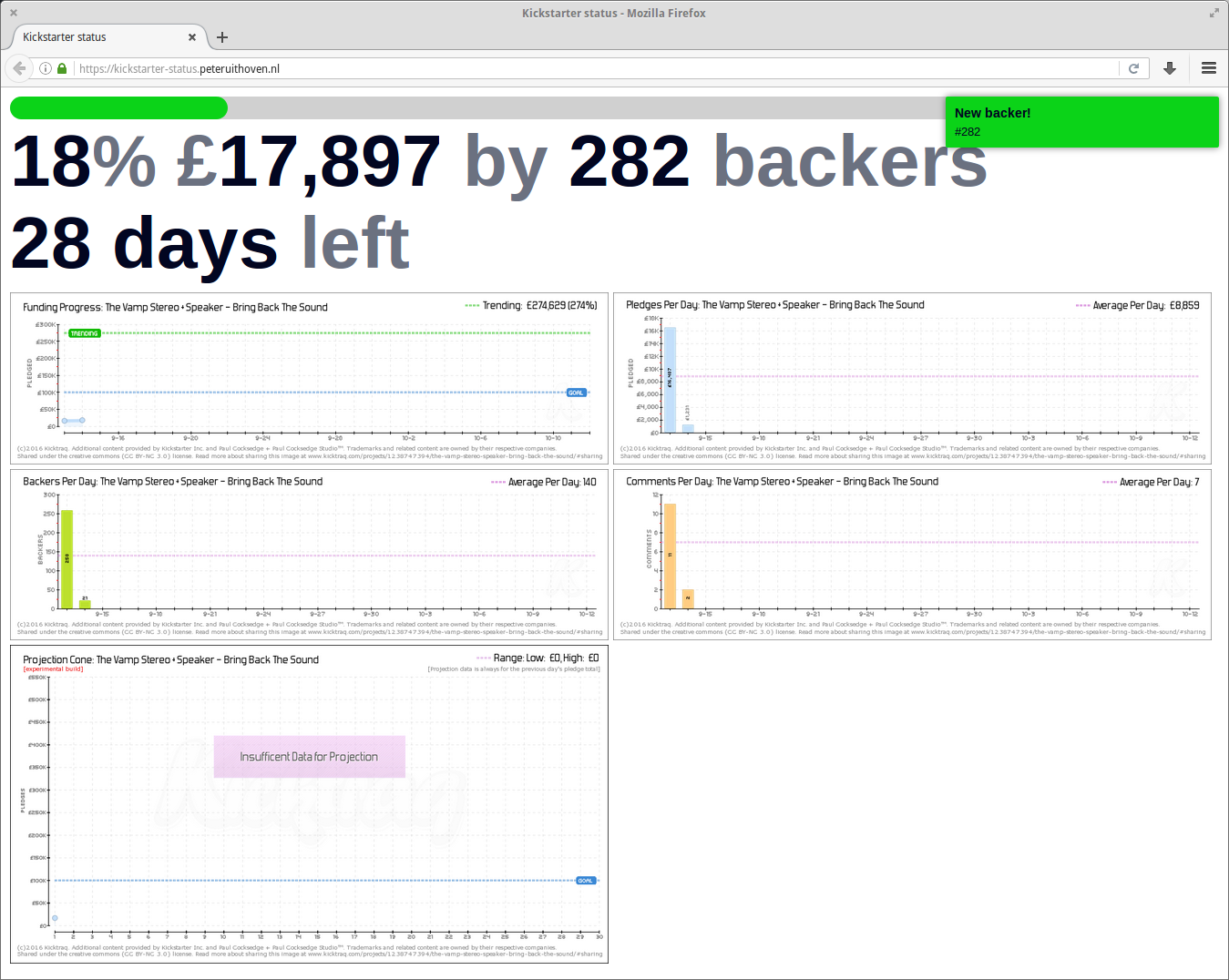Click the Average Per Day: 140 legend

(544, 483)
